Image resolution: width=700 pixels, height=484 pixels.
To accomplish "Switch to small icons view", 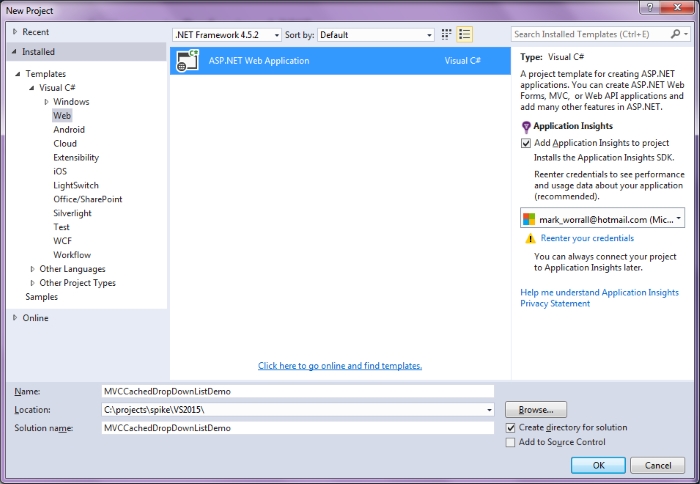I will 446,34.
